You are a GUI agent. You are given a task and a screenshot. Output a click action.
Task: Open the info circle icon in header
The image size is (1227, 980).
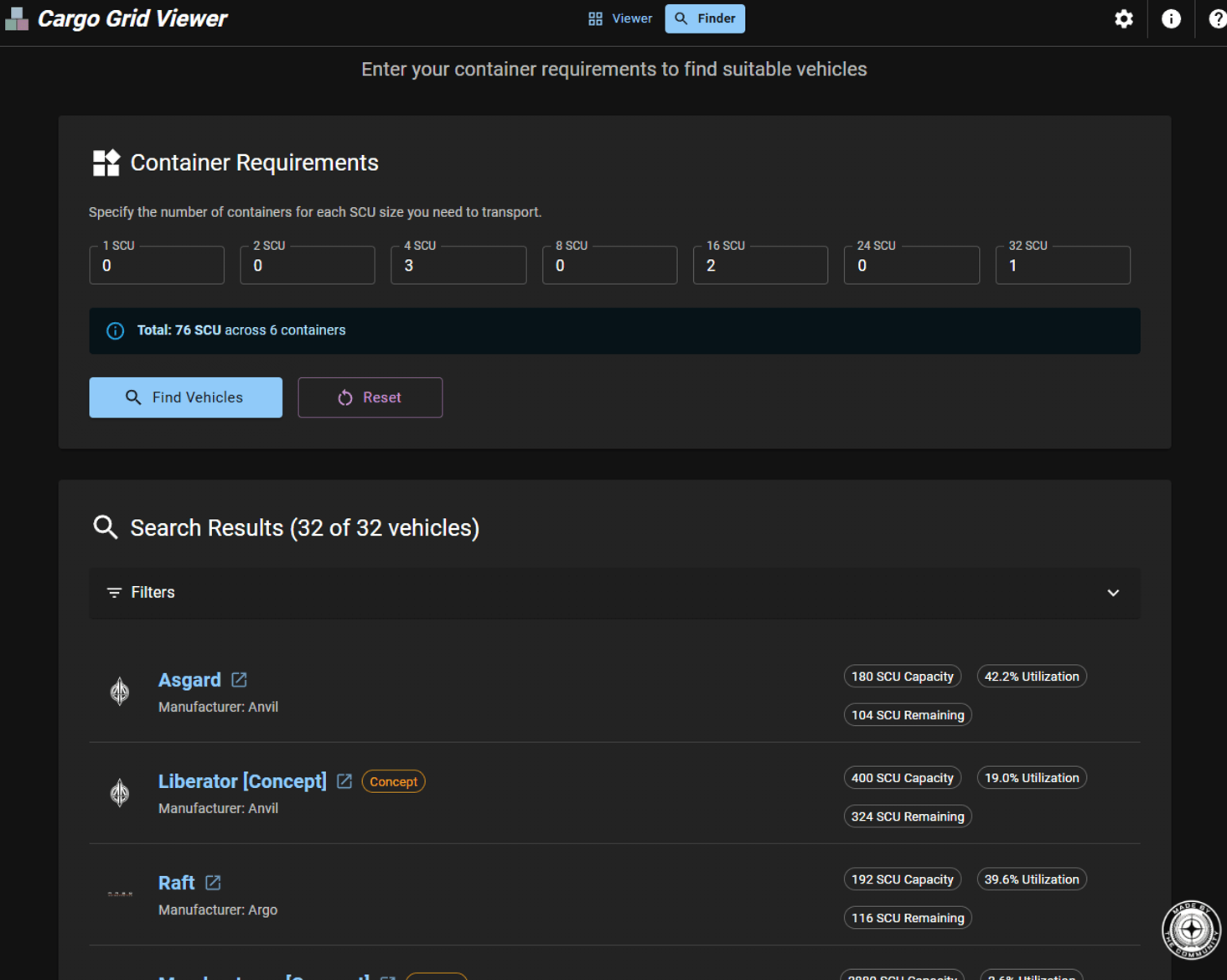(1171, 18)
